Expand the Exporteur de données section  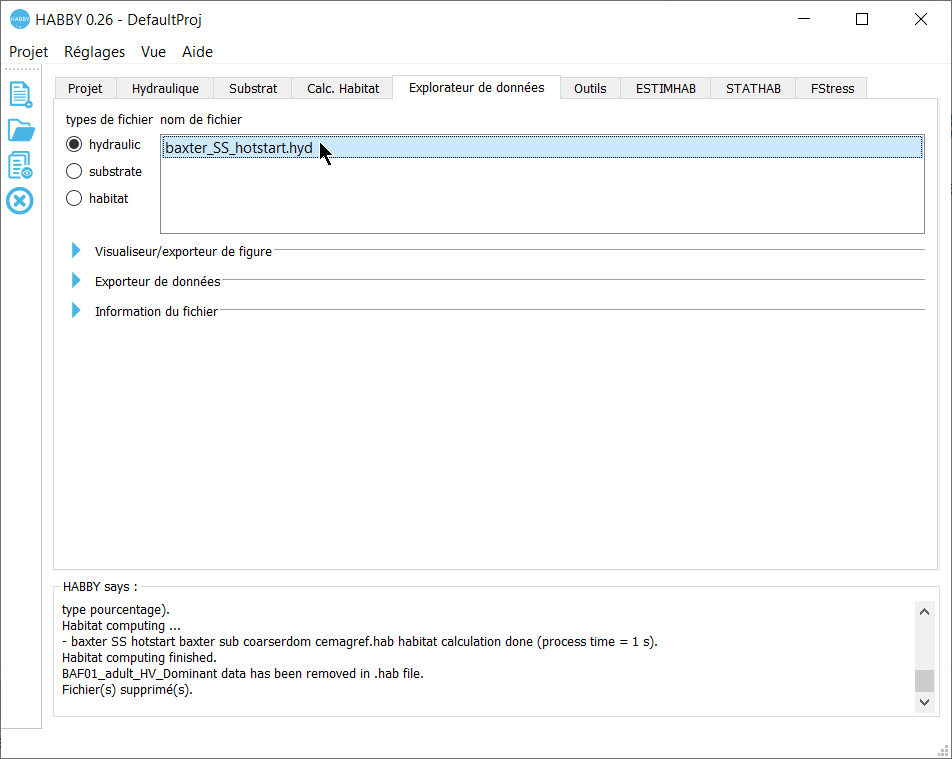(x=76, y=281)
